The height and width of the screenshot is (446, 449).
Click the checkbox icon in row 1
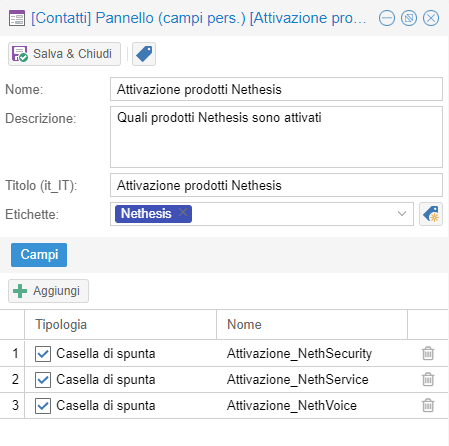coord(43,354)
